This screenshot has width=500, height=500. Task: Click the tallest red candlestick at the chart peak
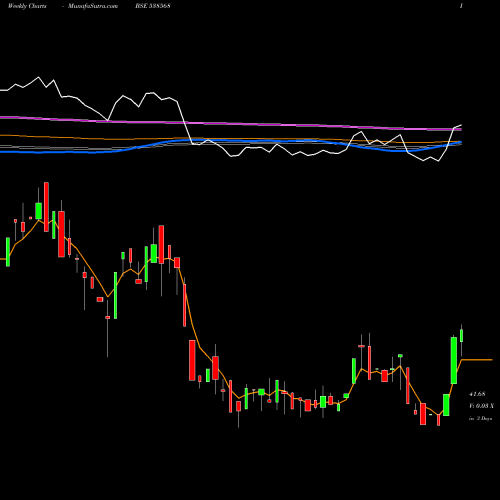[46, 207]
